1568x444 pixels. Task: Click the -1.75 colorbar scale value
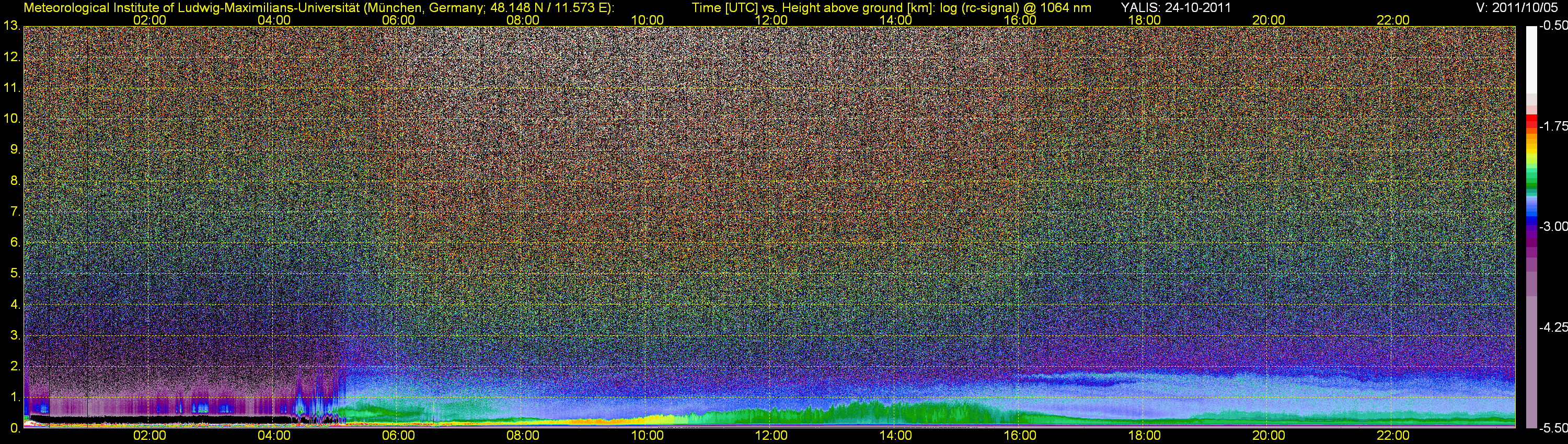[1553, 126]
